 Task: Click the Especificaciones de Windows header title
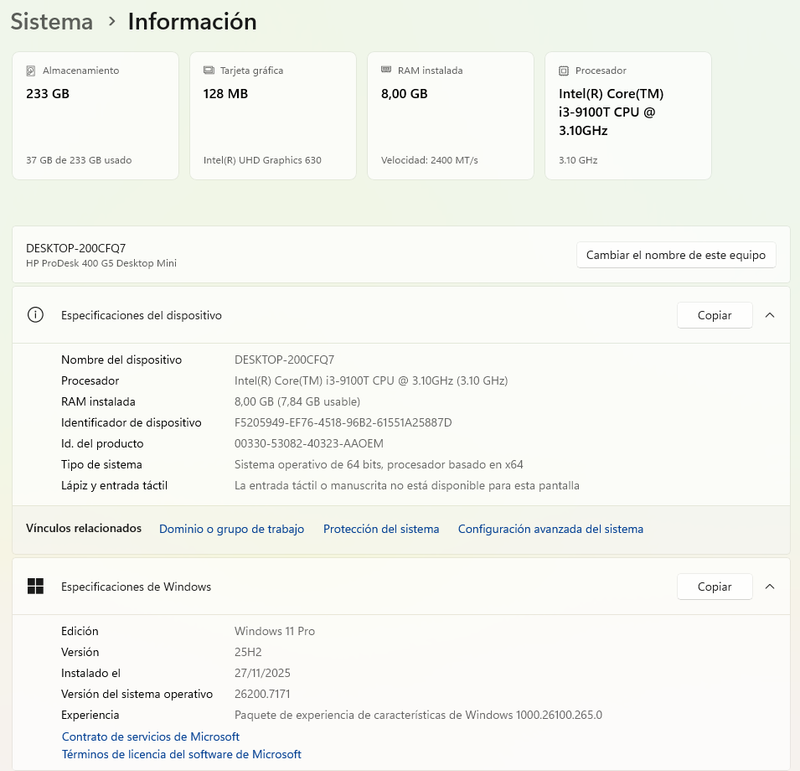click(x=136, y=587)
